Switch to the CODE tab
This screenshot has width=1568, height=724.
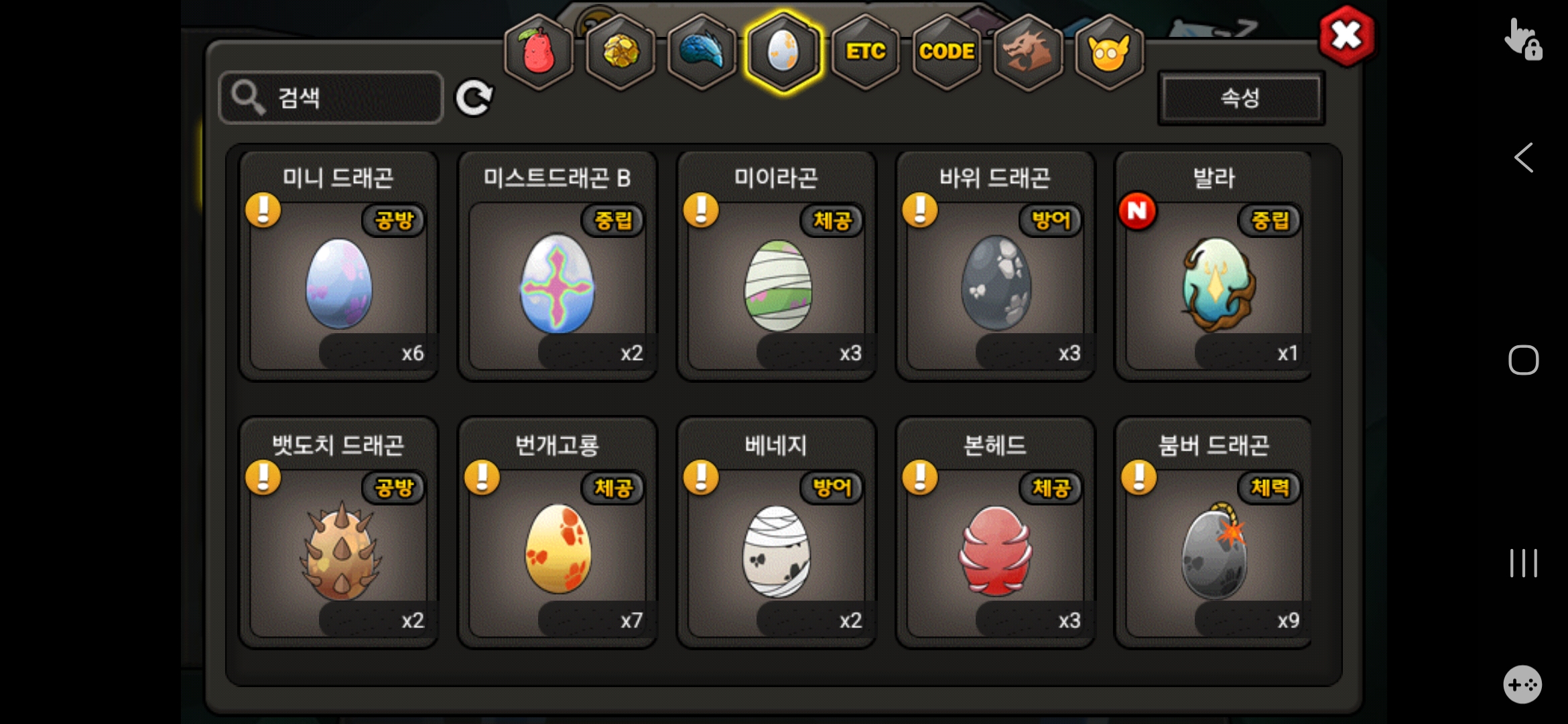point(947,52)
